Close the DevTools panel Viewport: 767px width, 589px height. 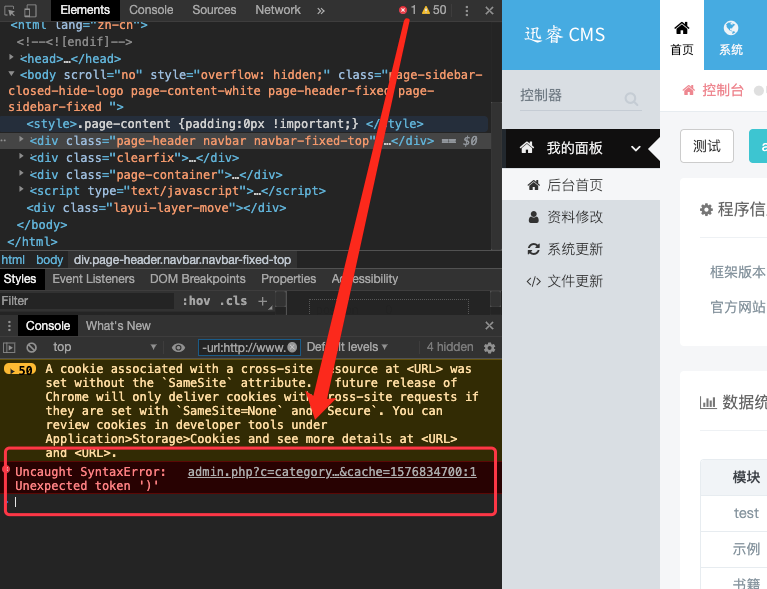coord(489,10)
